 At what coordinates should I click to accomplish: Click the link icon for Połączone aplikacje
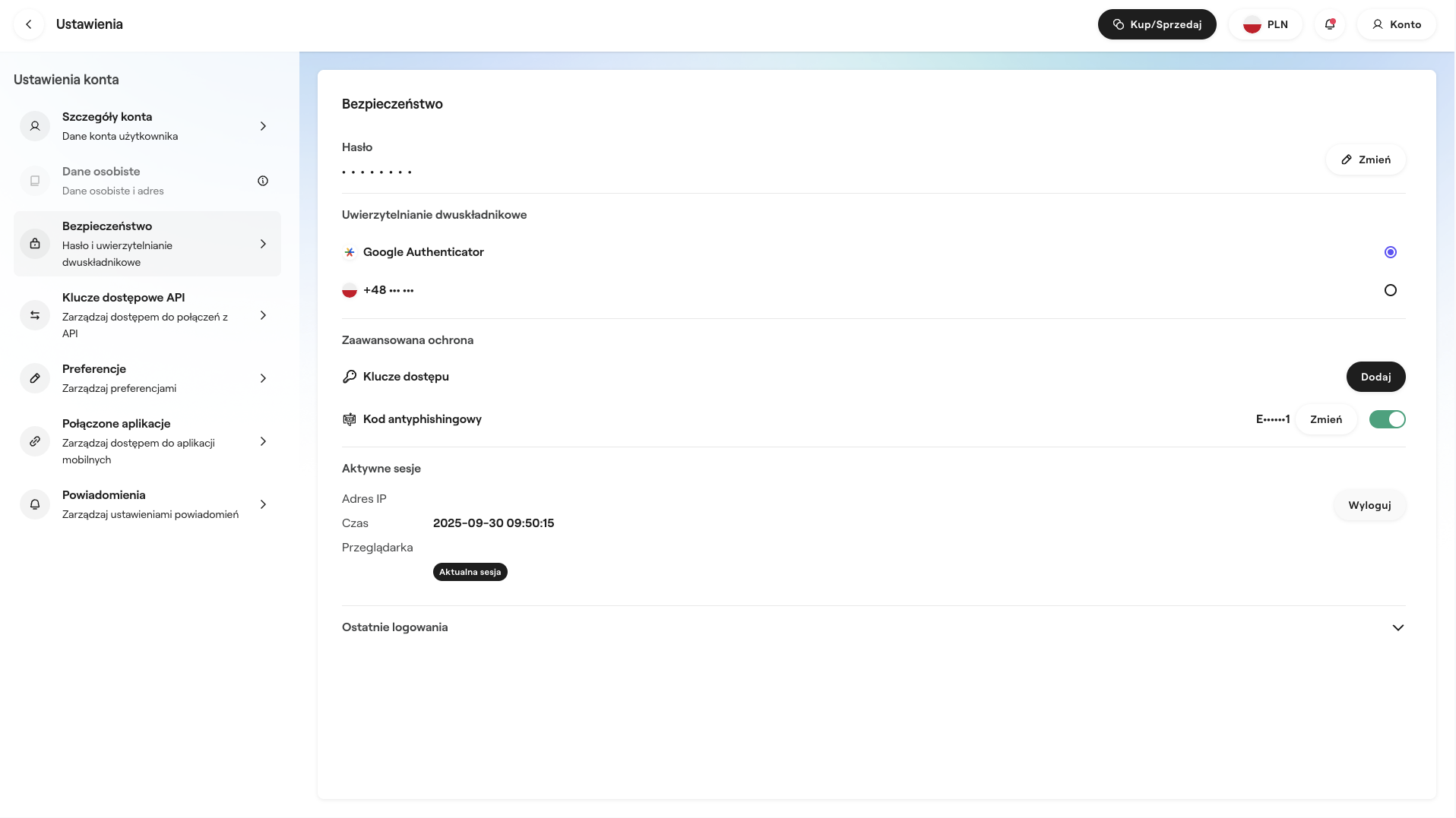pyautogui.click(x=35, y=441)
